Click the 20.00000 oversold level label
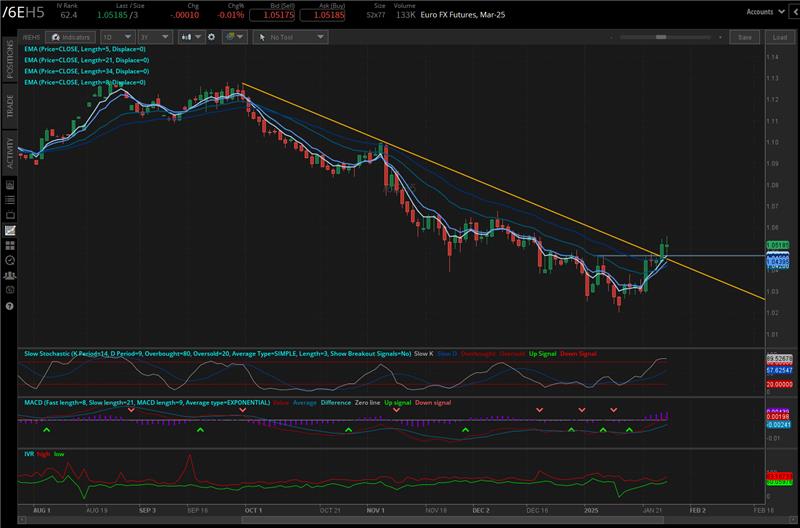800x528 pixels. [x=779, y=384]
